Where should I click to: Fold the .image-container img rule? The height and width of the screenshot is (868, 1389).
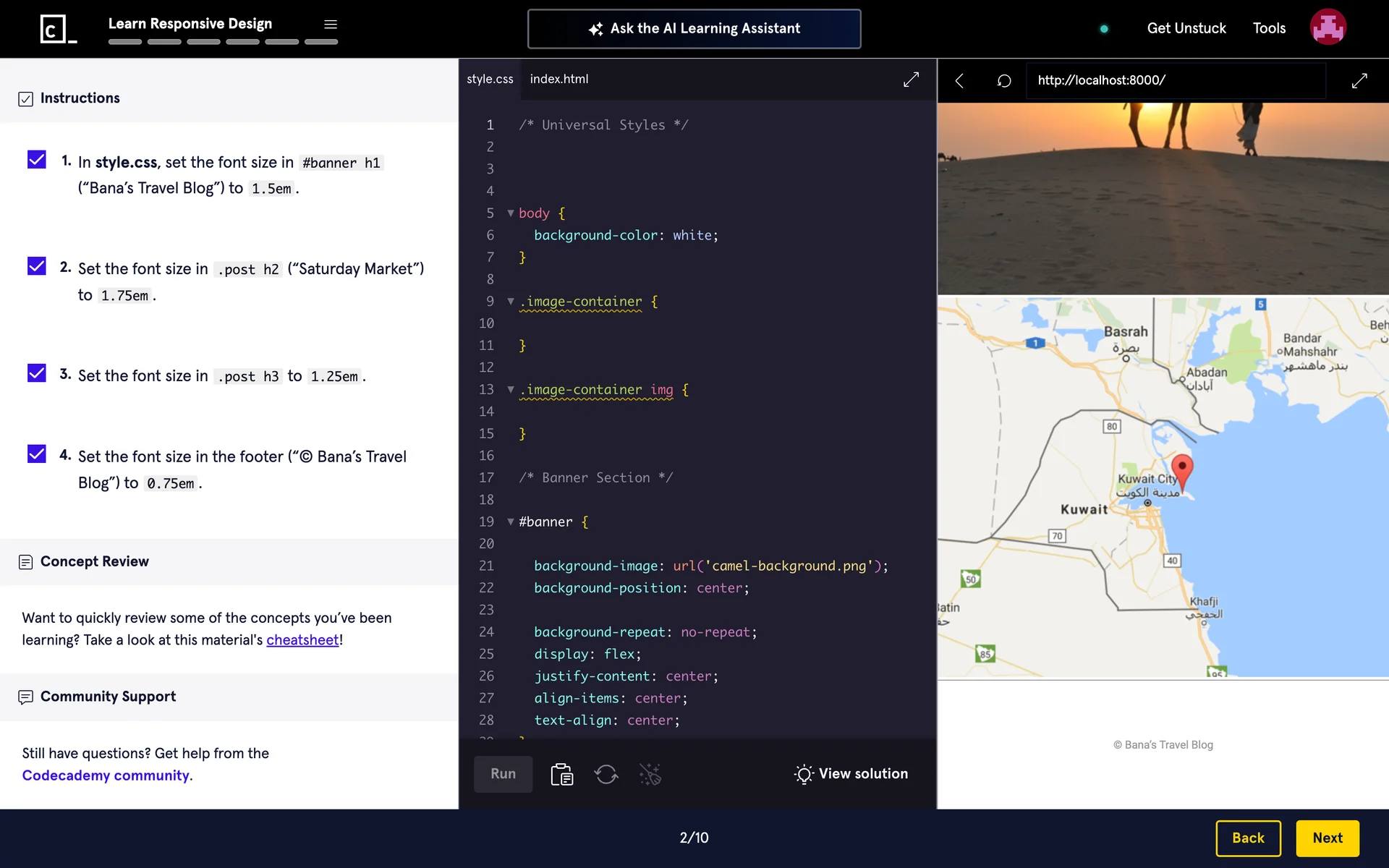(x=511, y=389)
